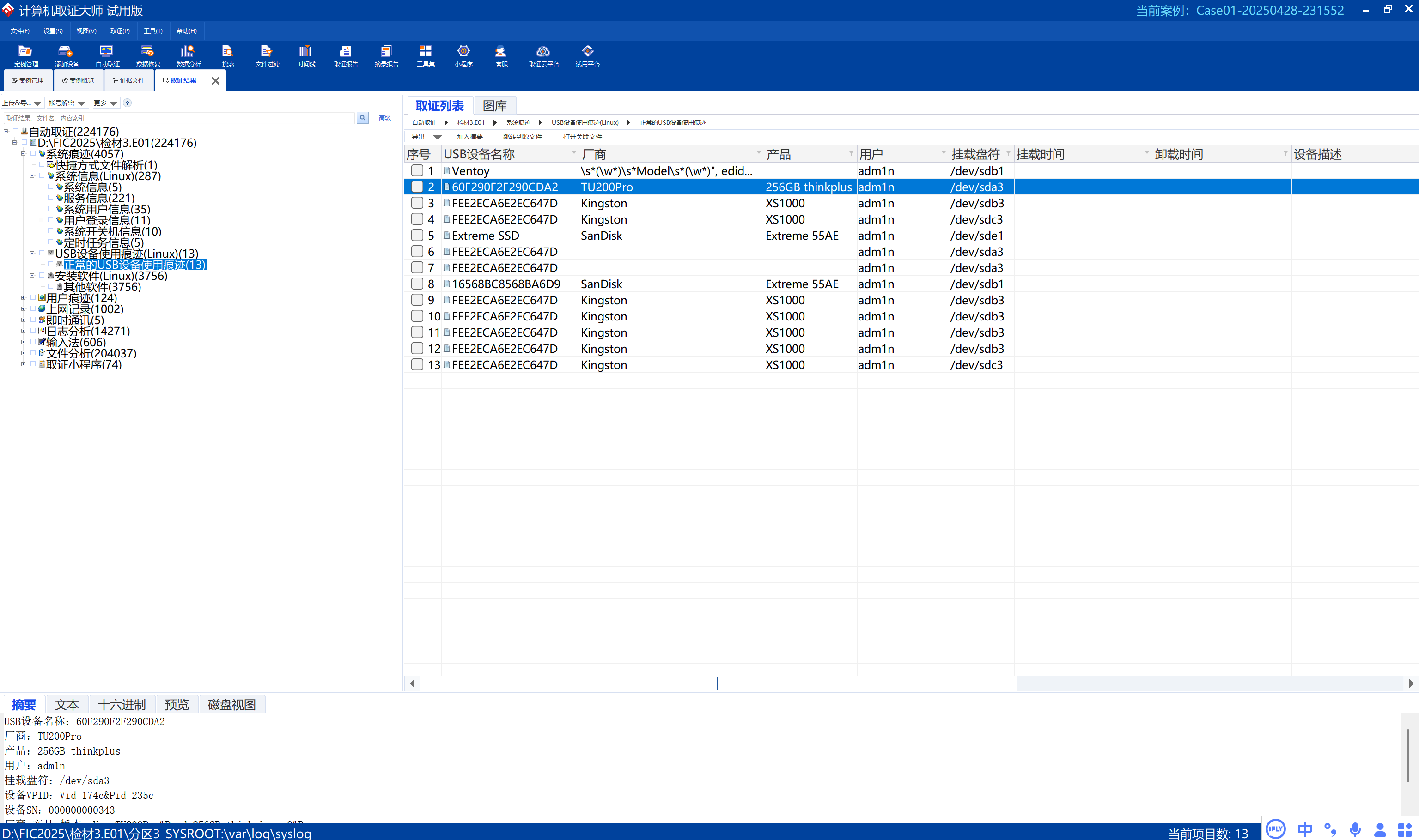Expand the 用户登录信息(11) tree node
The image size is (1419, 840).
click(41, 220)
